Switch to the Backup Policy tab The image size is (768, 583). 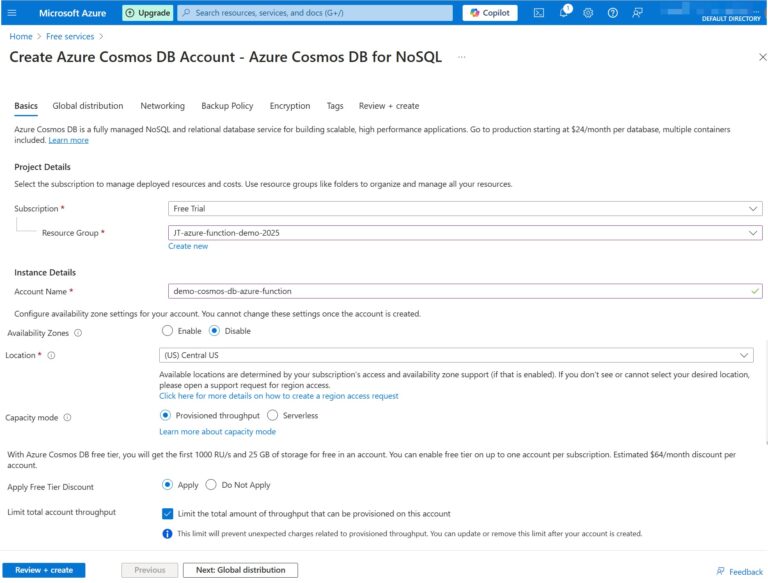[x=227, y=106]
